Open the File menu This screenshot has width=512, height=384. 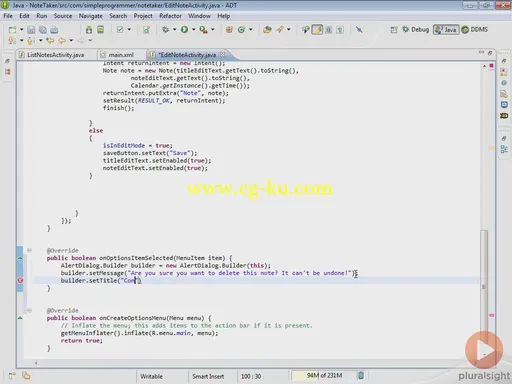pos(8,16)
